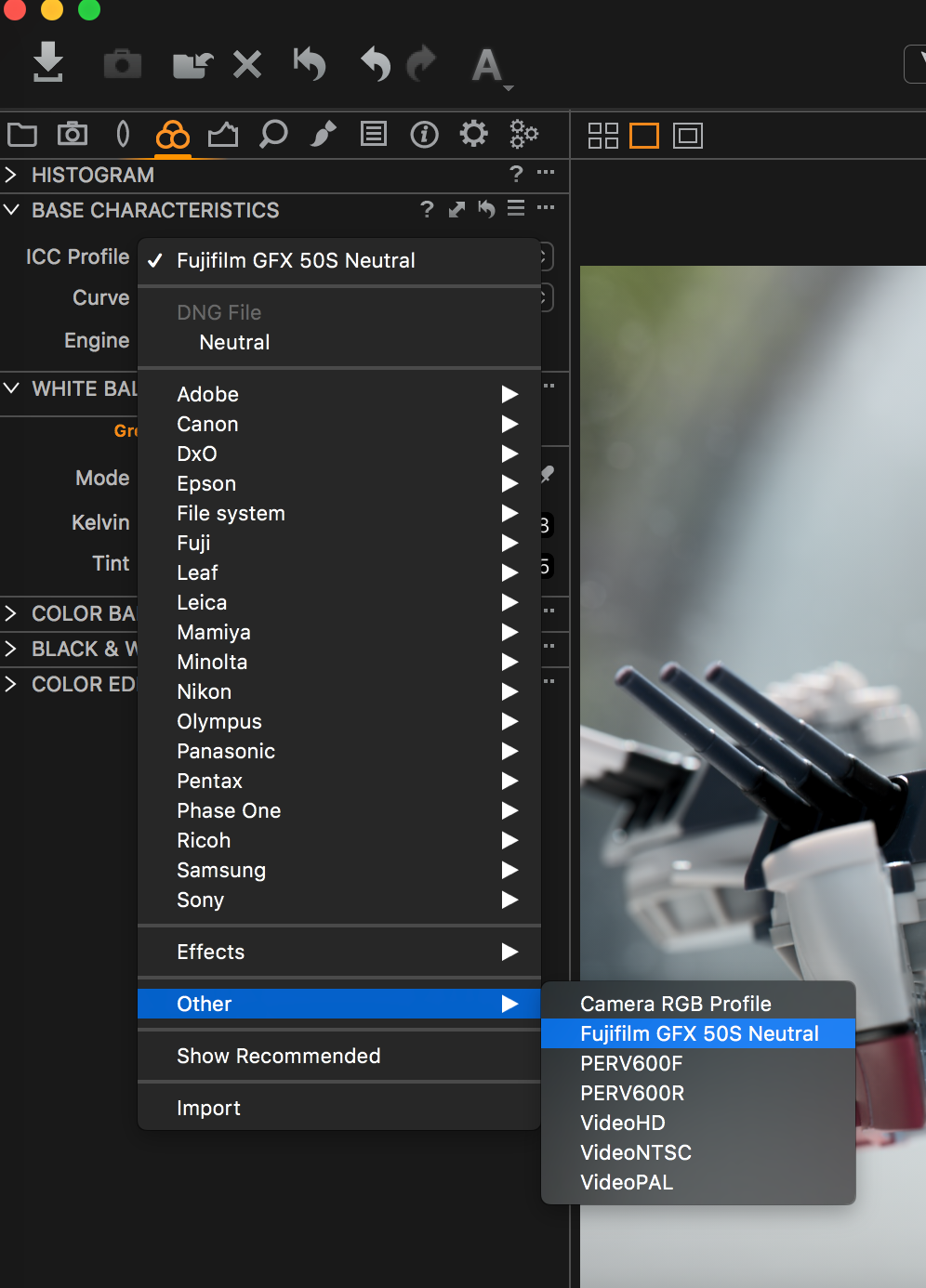Open the Adobe profiles submenu

click(x=339, y=394)
